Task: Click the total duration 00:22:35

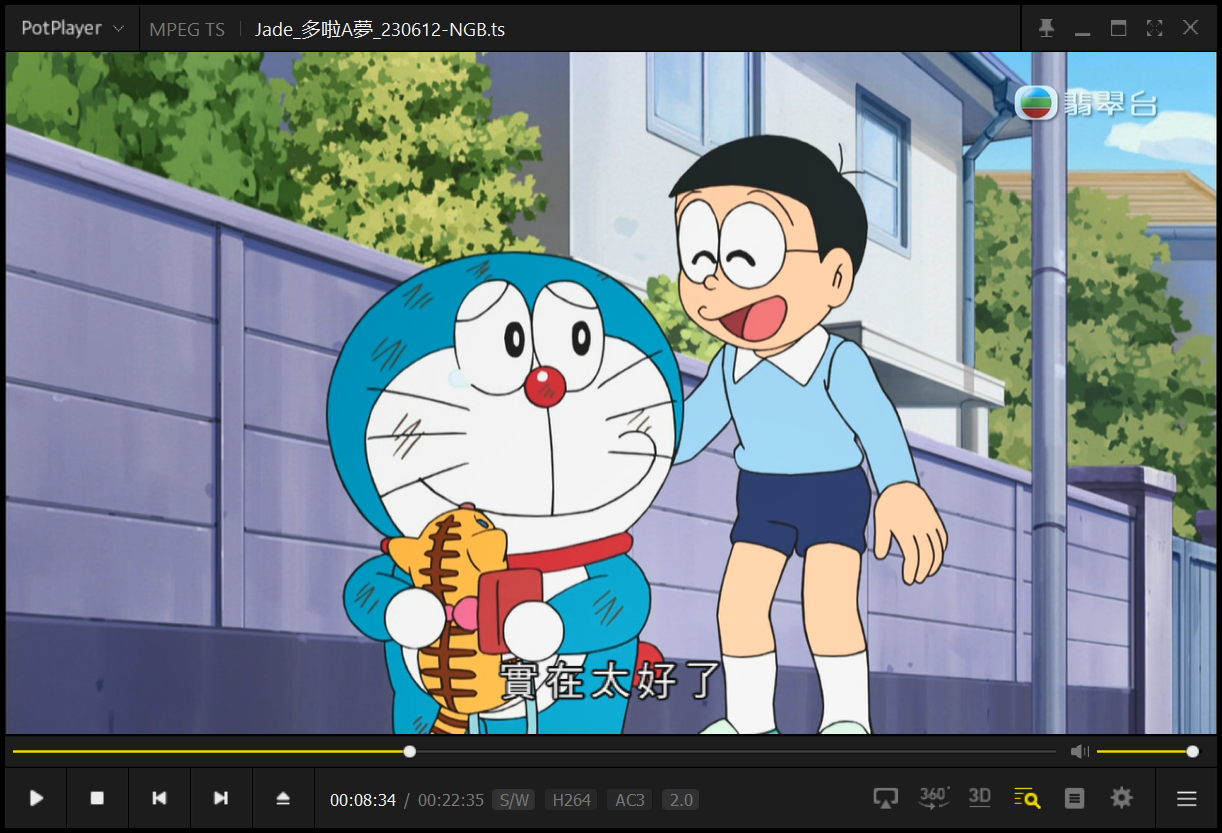Action: point(451,800)
